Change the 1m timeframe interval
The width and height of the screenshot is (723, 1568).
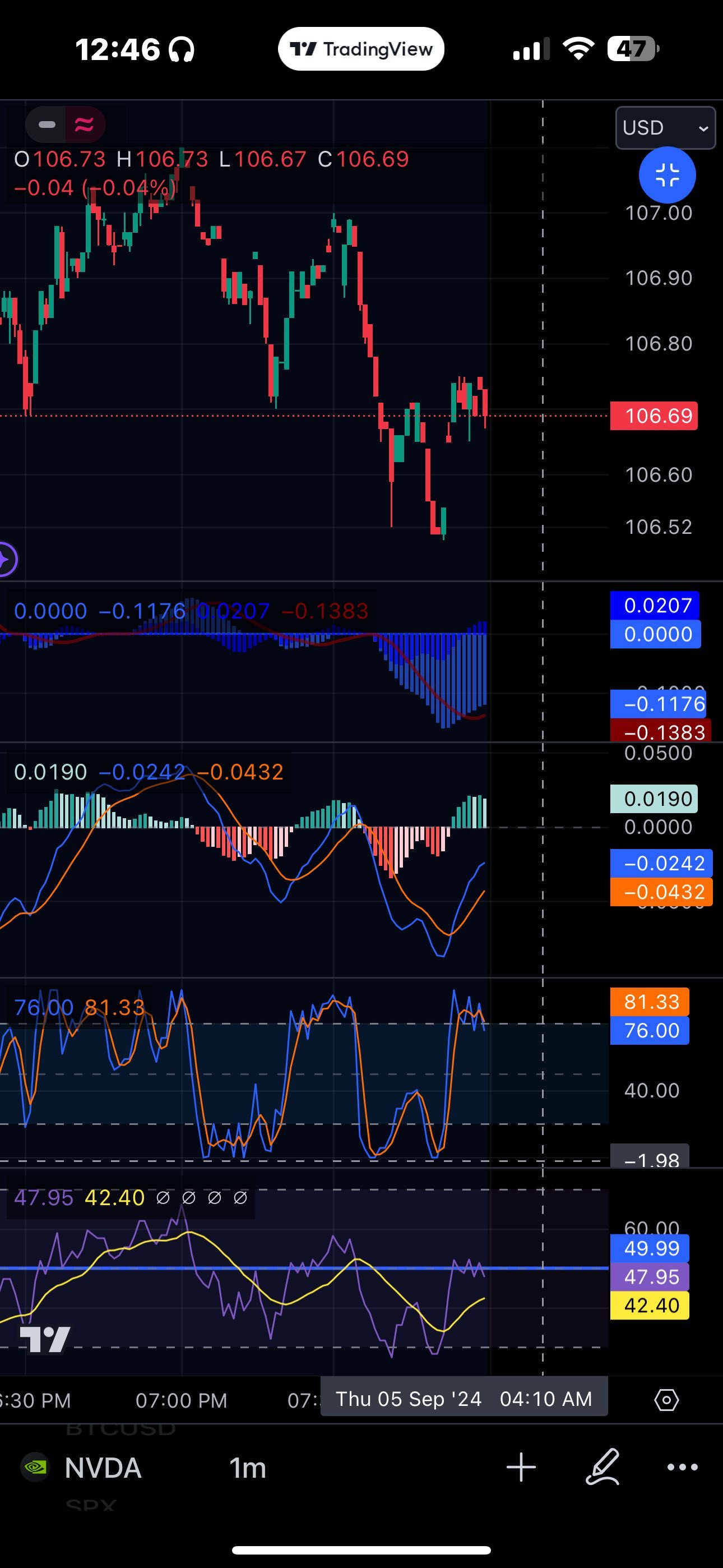247,1468
